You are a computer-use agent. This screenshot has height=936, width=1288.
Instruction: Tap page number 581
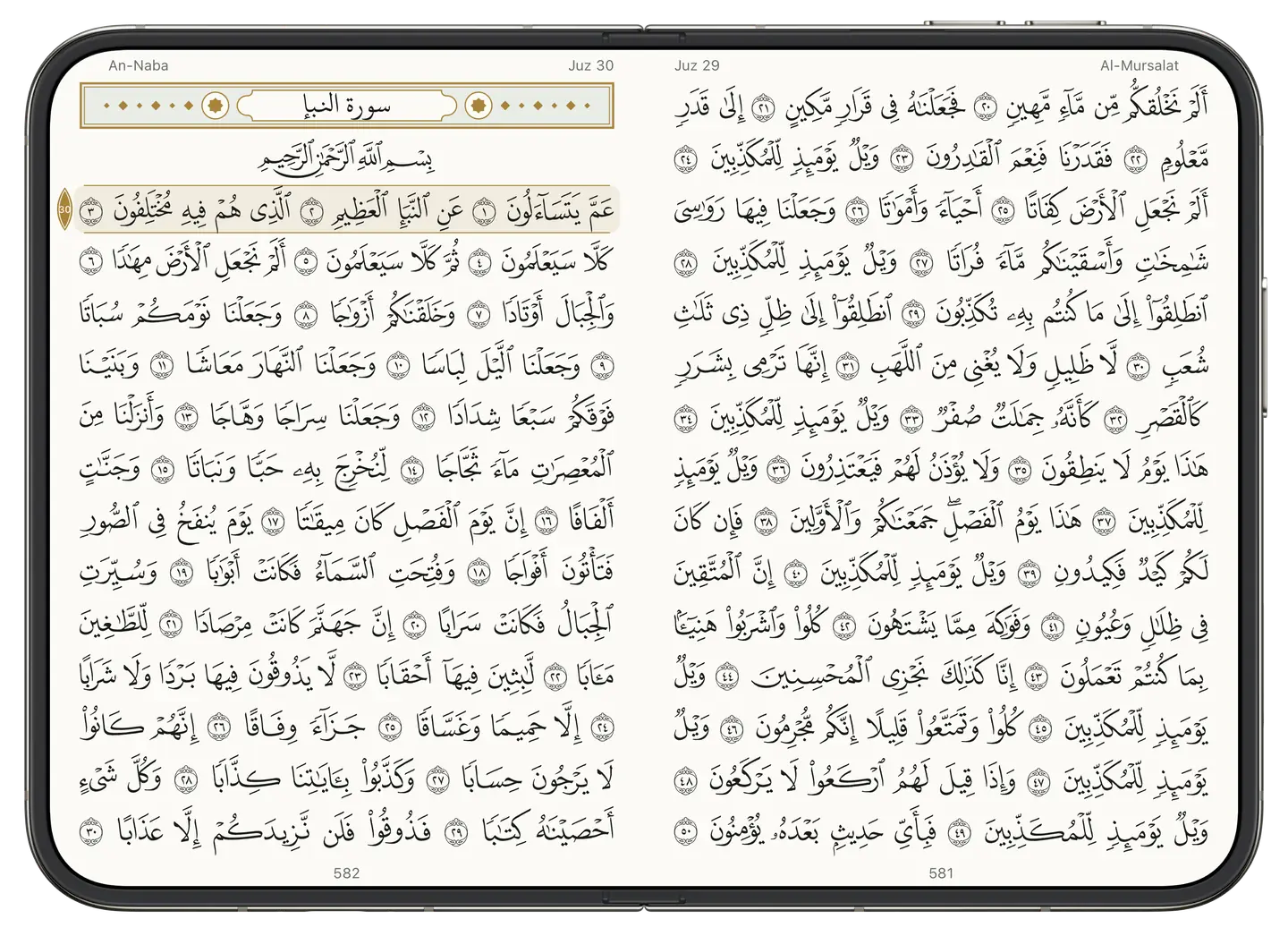[941, 872]
